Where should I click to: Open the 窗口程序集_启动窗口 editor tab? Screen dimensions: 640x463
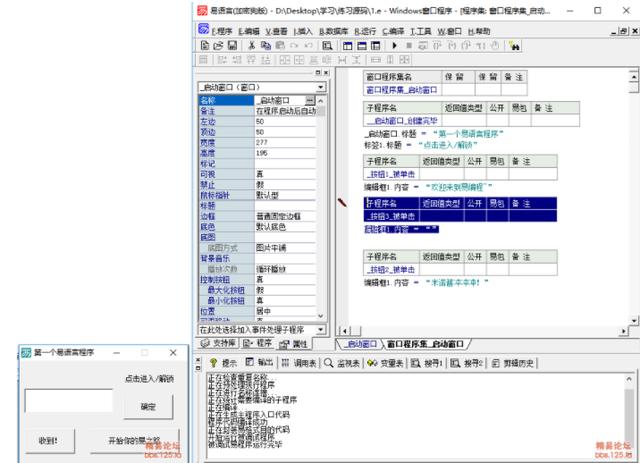point(425,343)
